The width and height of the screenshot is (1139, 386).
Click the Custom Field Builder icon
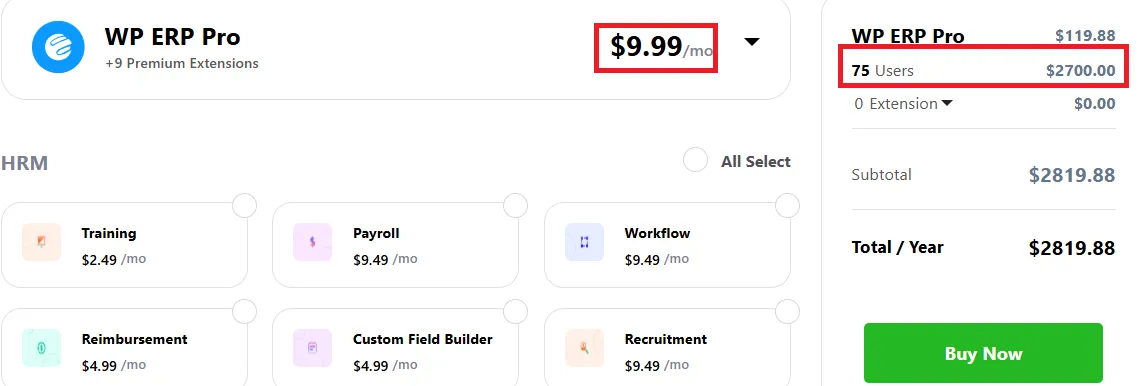pyautogui.click(x=312, y=348)
